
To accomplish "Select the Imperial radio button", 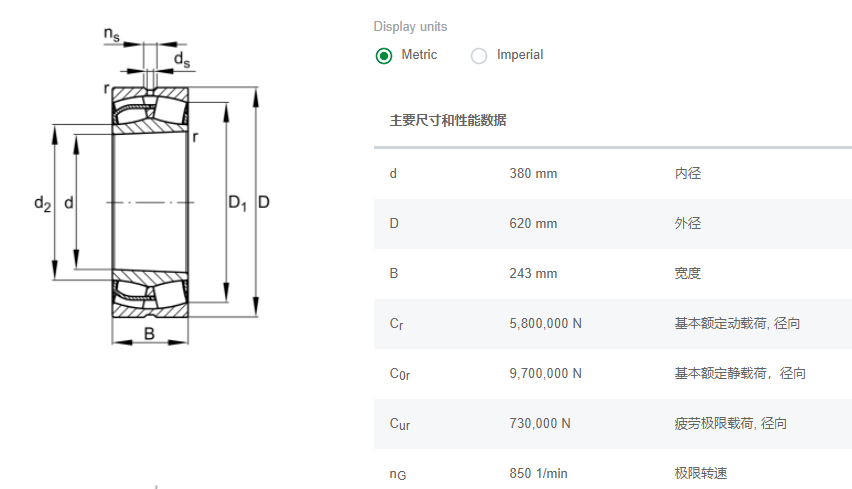I will [479, 56].
